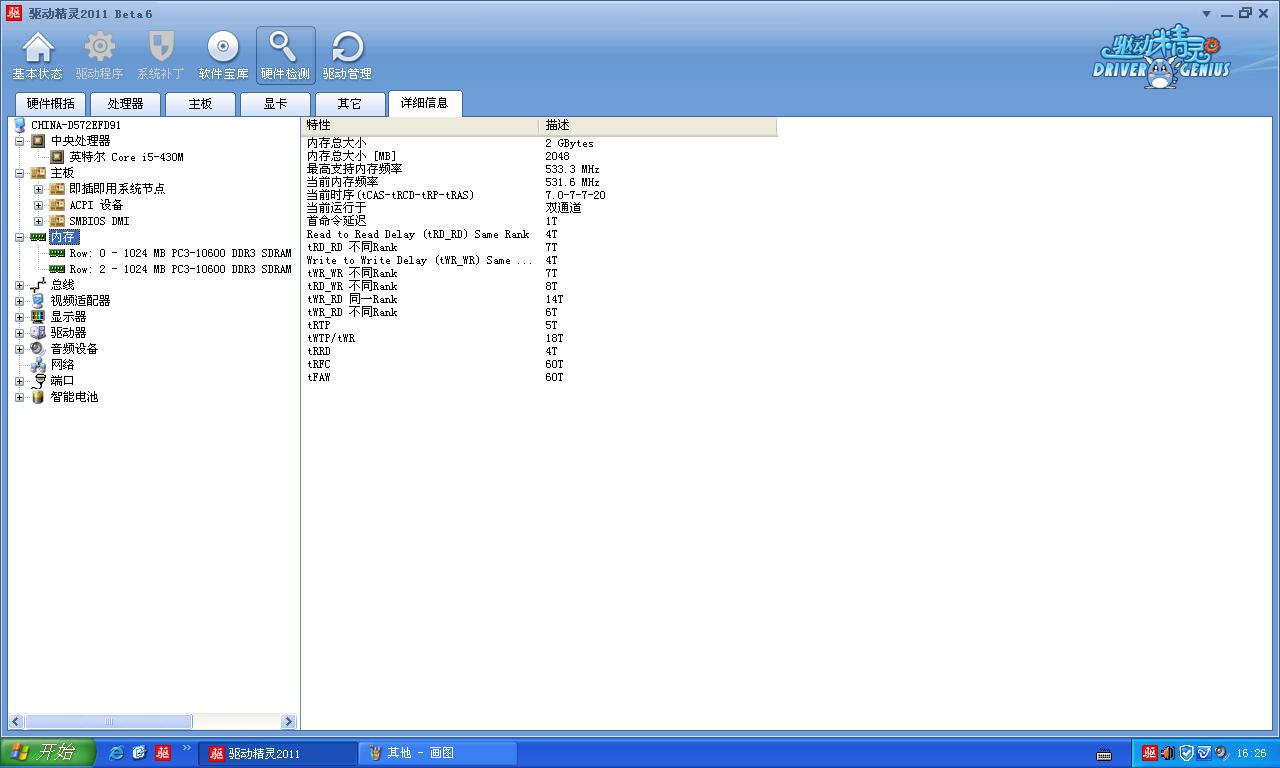Viewport: 1280px width, 768px height.
Task: Open the 驱动管理 refresh toolbar icon
Action: click(347, 55)
